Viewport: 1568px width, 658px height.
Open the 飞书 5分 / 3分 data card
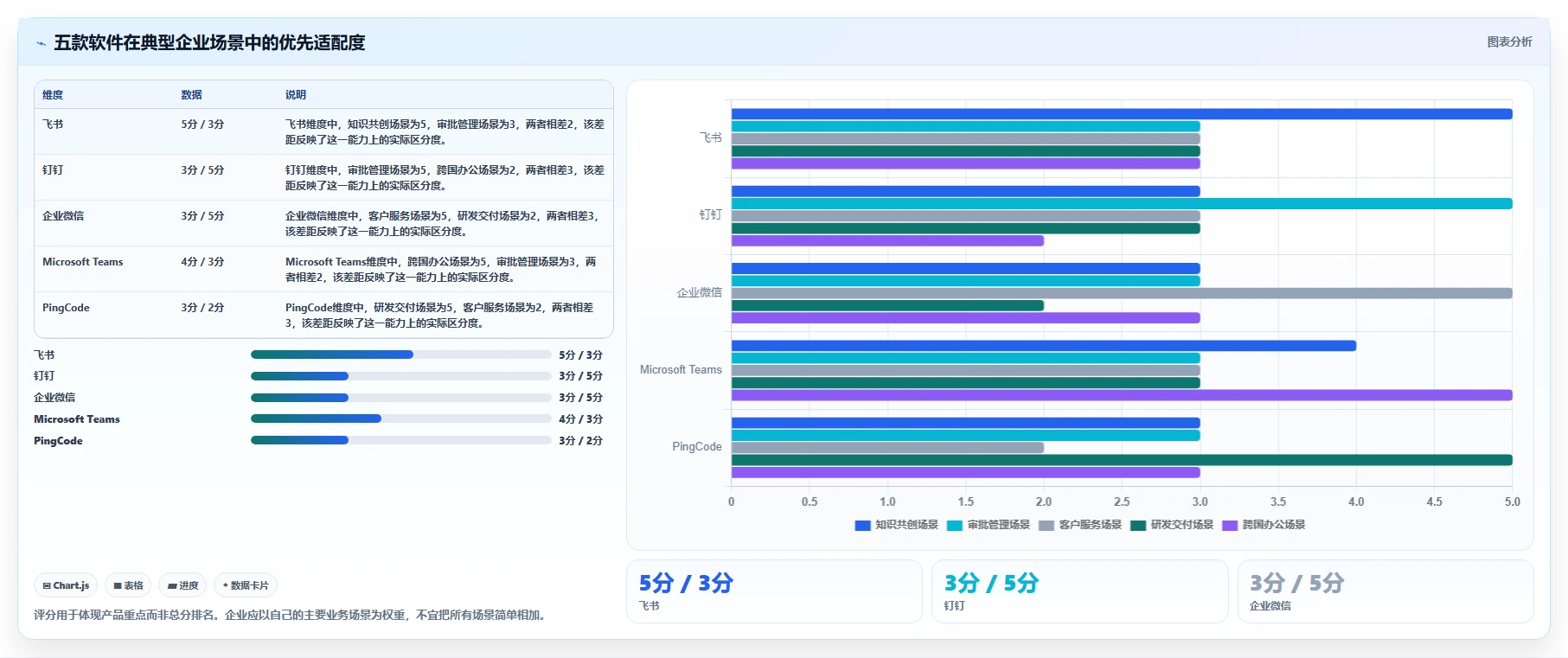[x=774, y=591]
